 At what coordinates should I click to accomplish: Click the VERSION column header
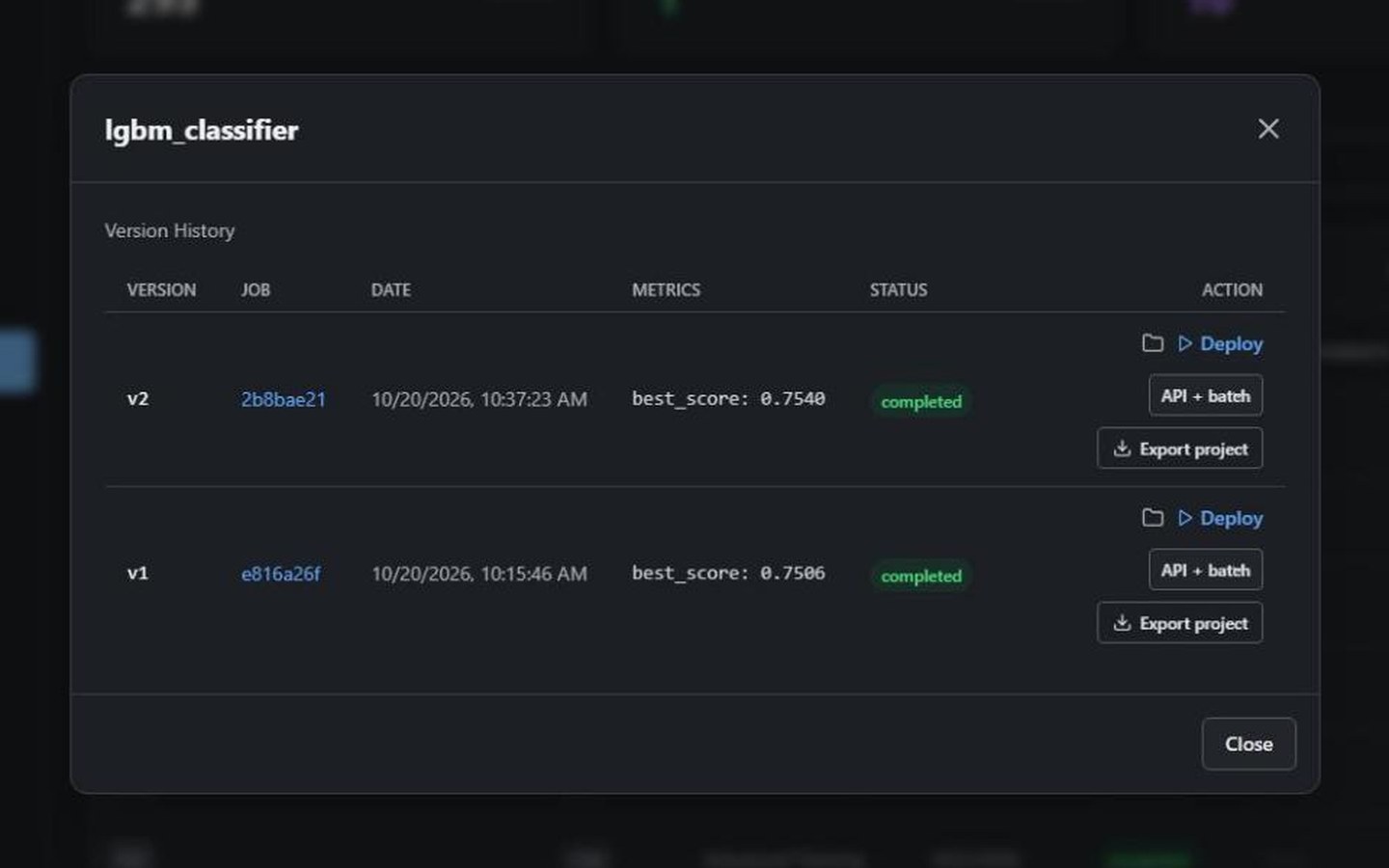tap(161, 289)
